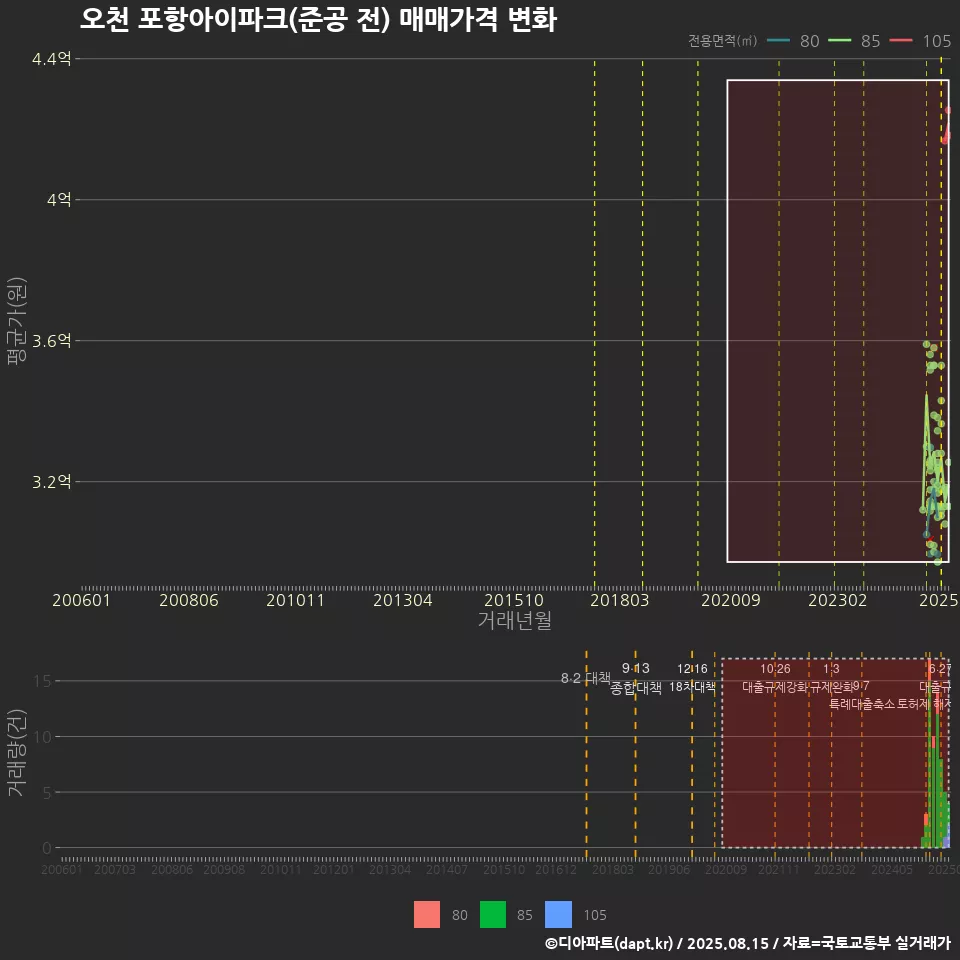Click the '1·3' 규제완화 annotation
Screen dimensions: 960x960
pyautogui.click(x=831, y=669)
